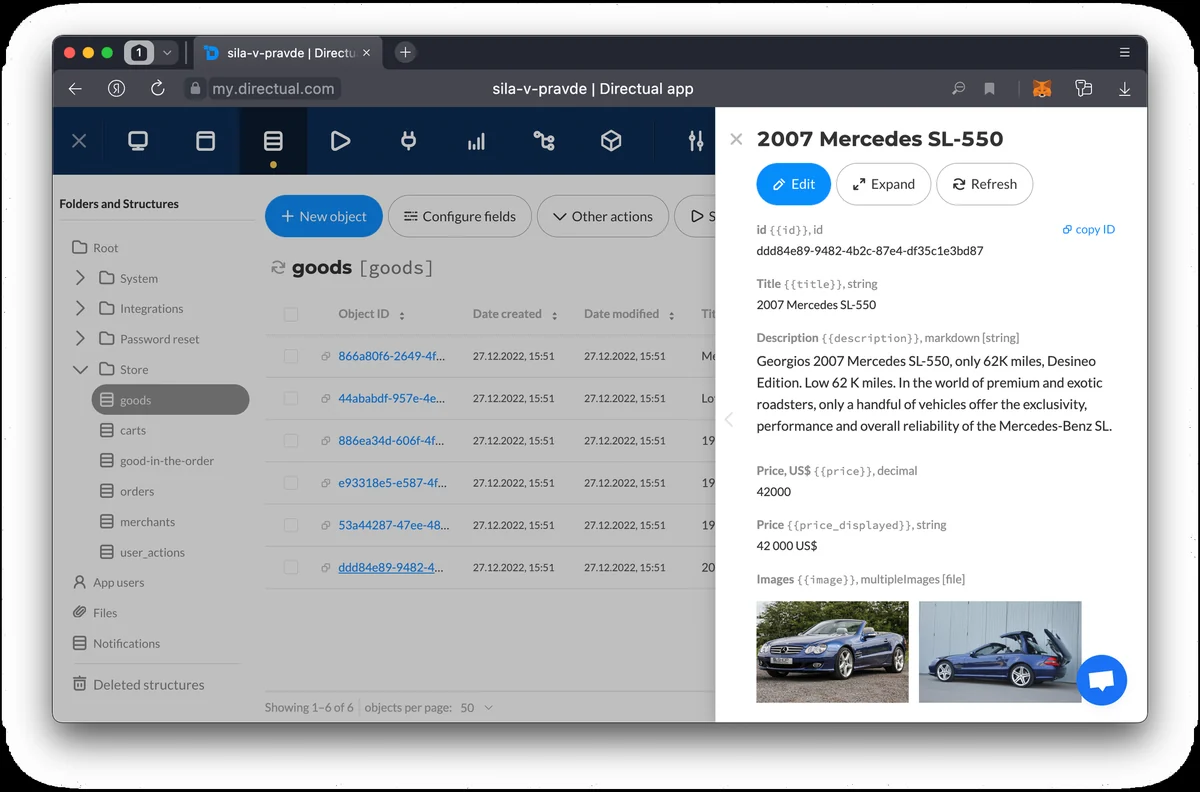Open the Other actions menu
The height and width of the screenshot is (792, 1200).
click(x=603, y=216)
